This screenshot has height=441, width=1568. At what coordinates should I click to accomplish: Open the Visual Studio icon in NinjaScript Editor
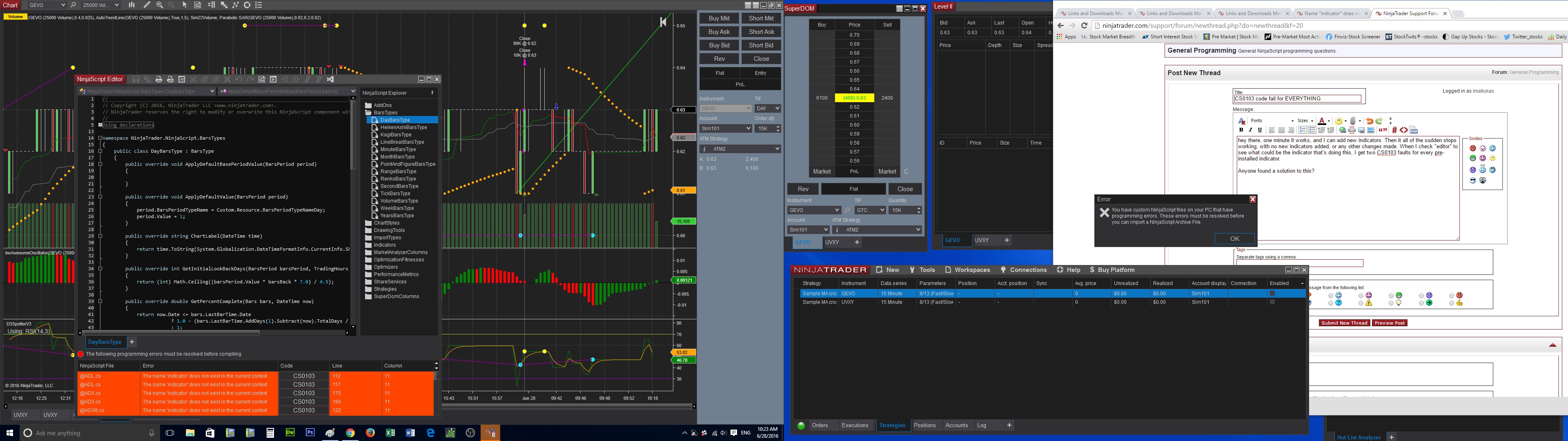click(x=330, y=80)
